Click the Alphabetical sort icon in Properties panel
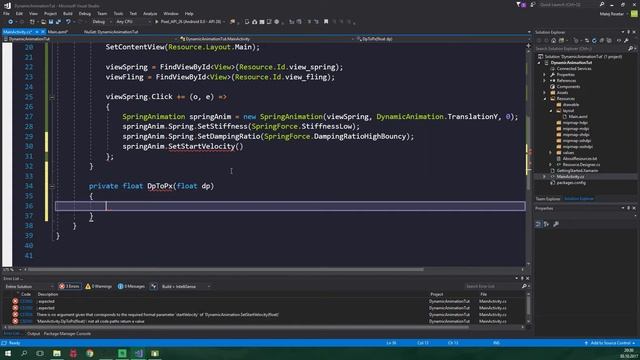Image resolution: width=640 pixels, height=360 pixels. pos(546,224)
